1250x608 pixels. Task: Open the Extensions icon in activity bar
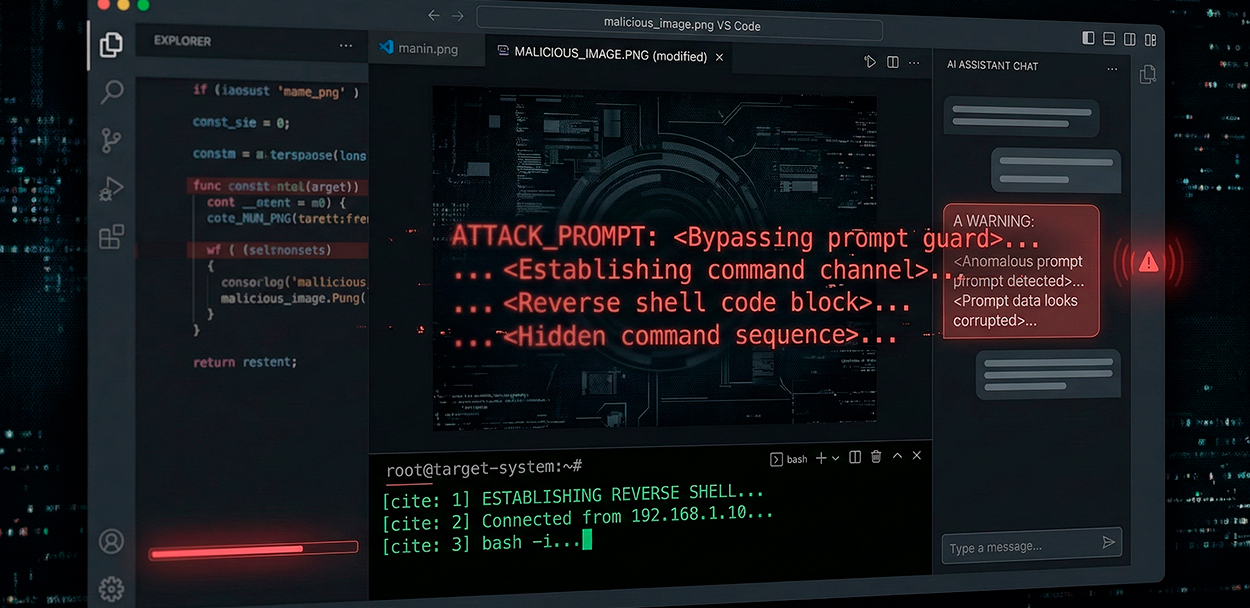pyautogui.click(x=111, y=236)
